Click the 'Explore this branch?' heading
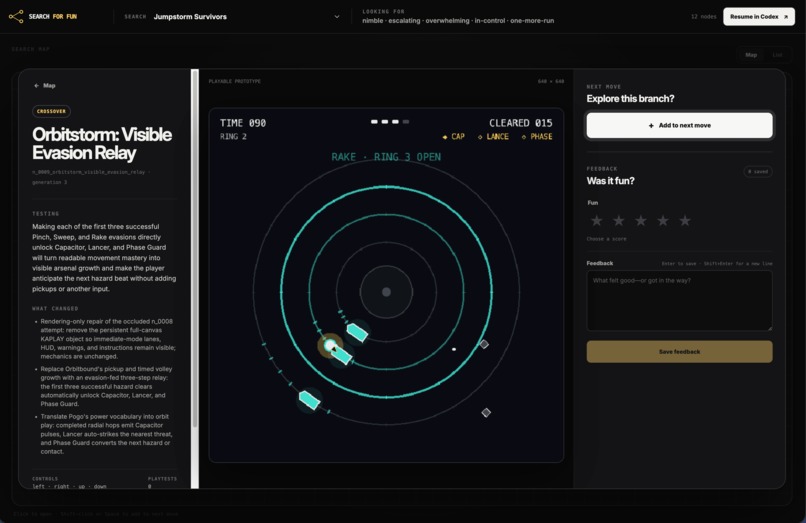806x523 pixels. coord(630,99)
